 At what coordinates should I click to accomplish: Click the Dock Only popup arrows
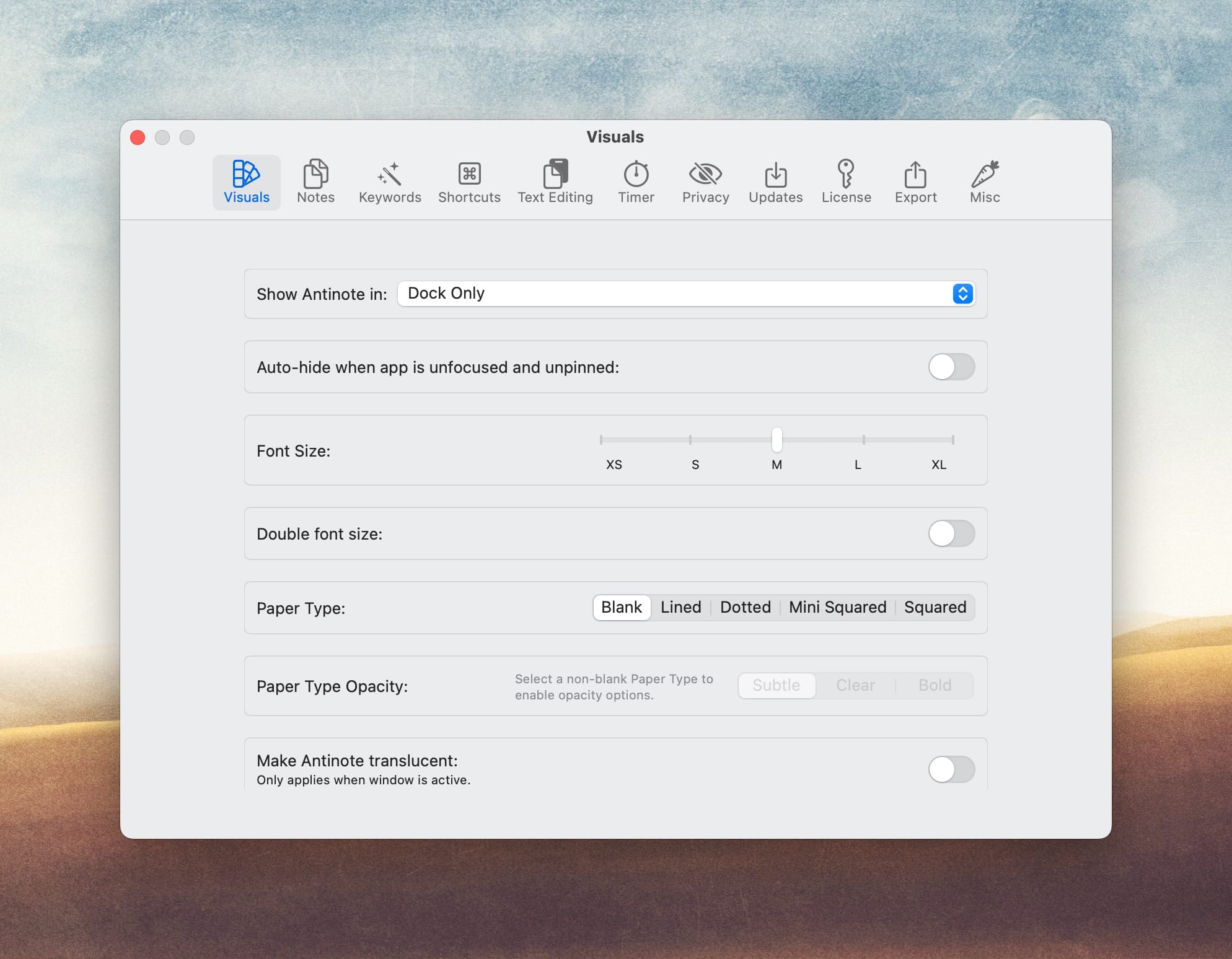click(x=962, y=294)
